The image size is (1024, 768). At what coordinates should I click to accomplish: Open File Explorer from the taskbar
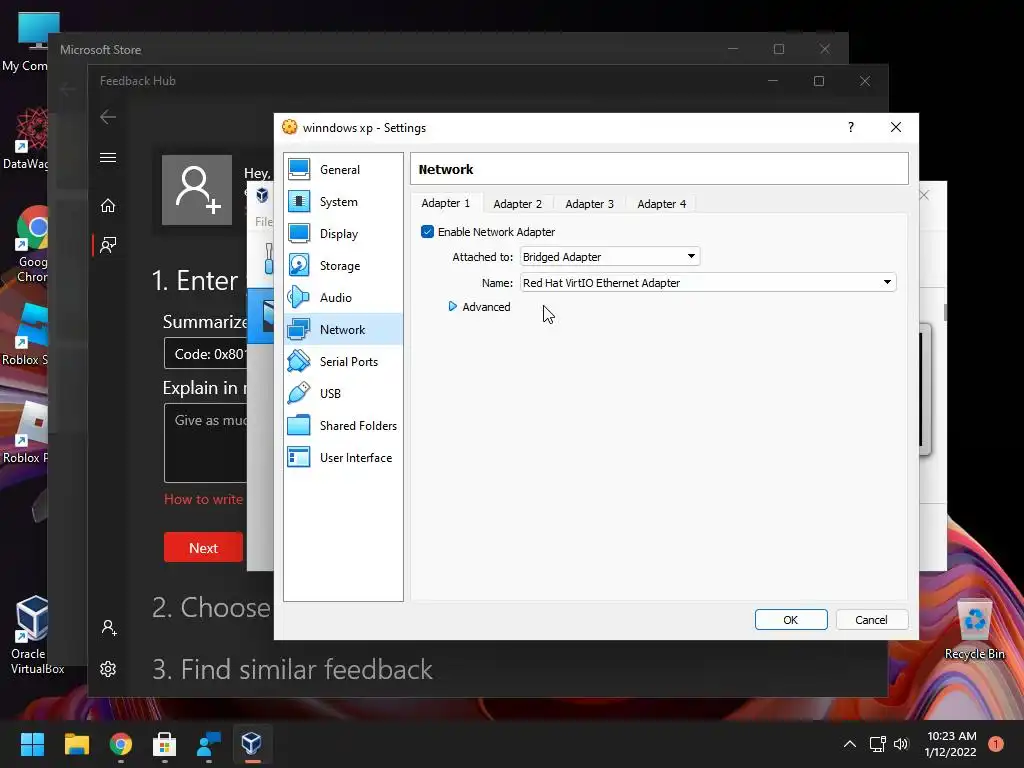76,744
